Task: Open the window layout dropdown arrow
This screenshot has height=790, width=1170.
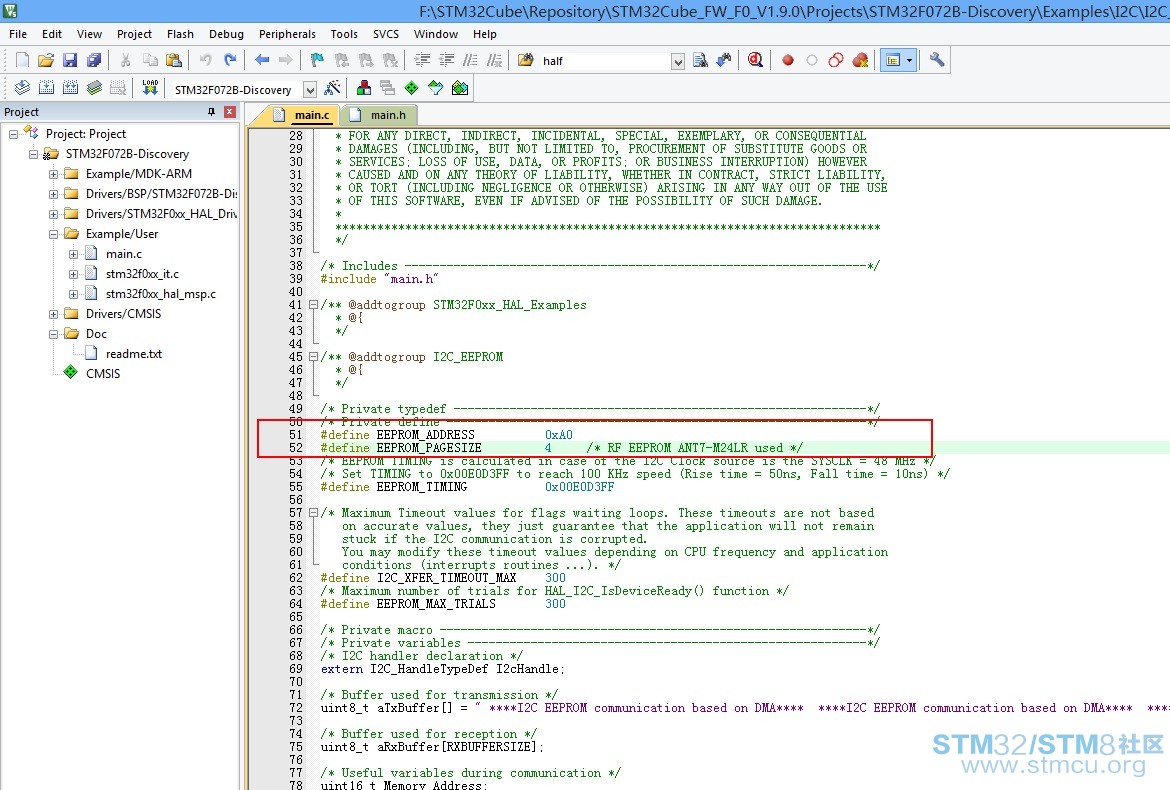Action: click(910, 60)
